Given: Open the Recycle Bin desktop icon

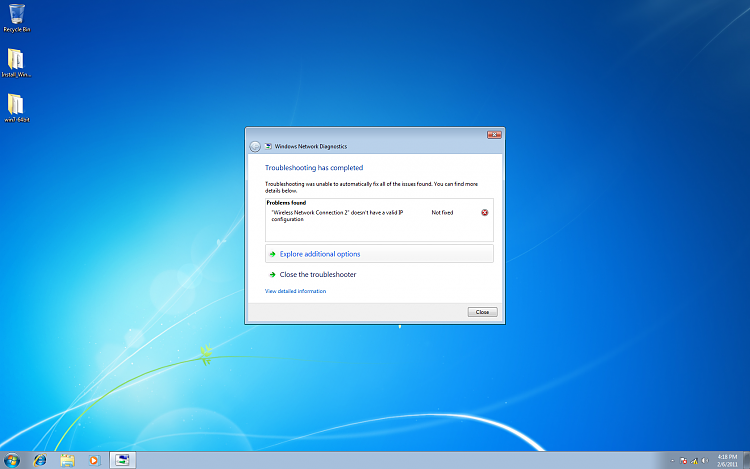Looking at the screenshot, I should pos(17,18).
